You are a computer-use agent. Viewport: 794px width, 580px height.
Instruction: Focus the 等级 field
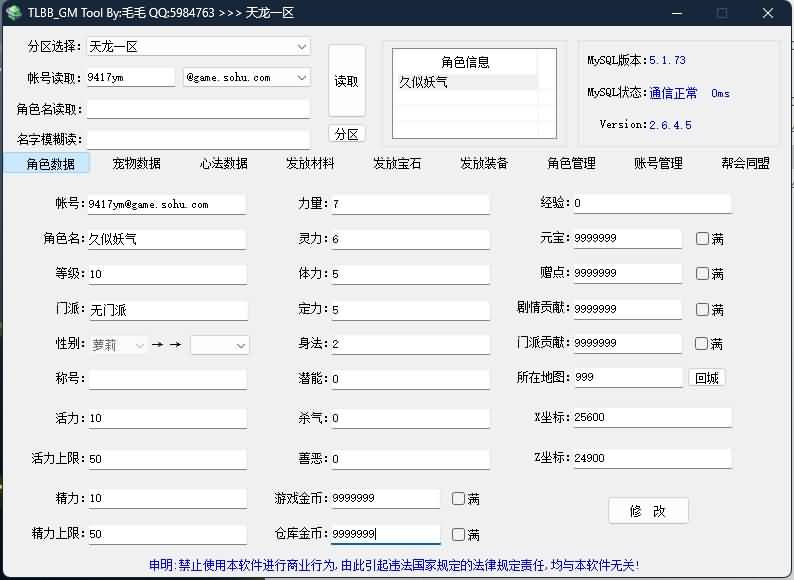168,275
